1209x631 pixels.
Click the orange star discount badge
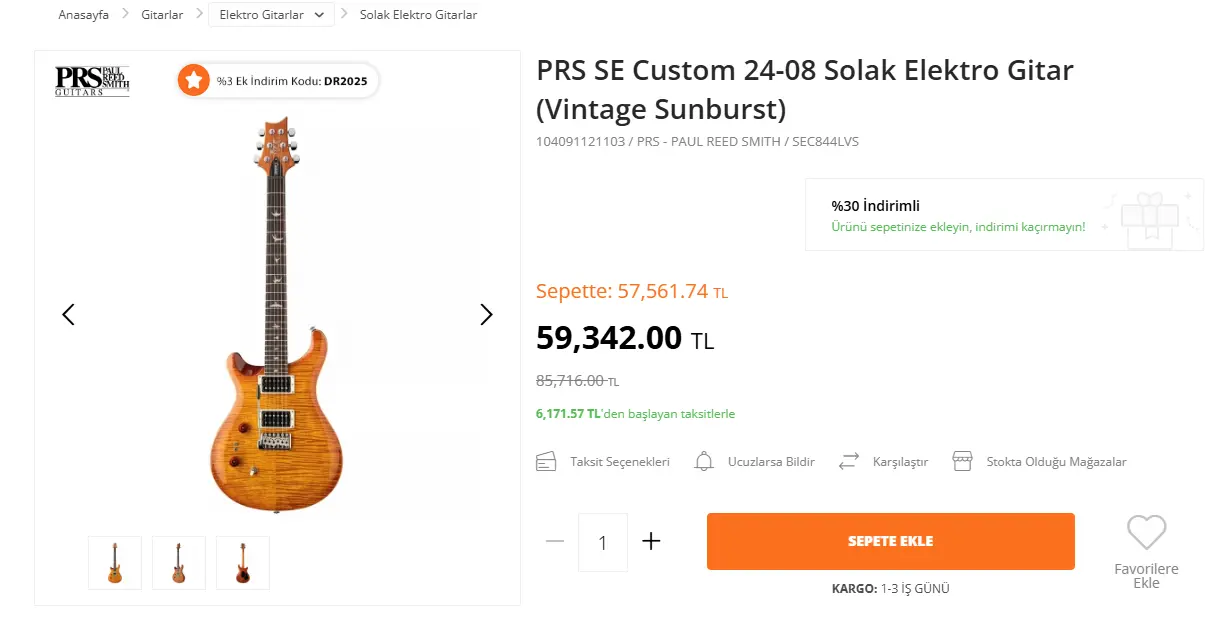click(194, 81)
